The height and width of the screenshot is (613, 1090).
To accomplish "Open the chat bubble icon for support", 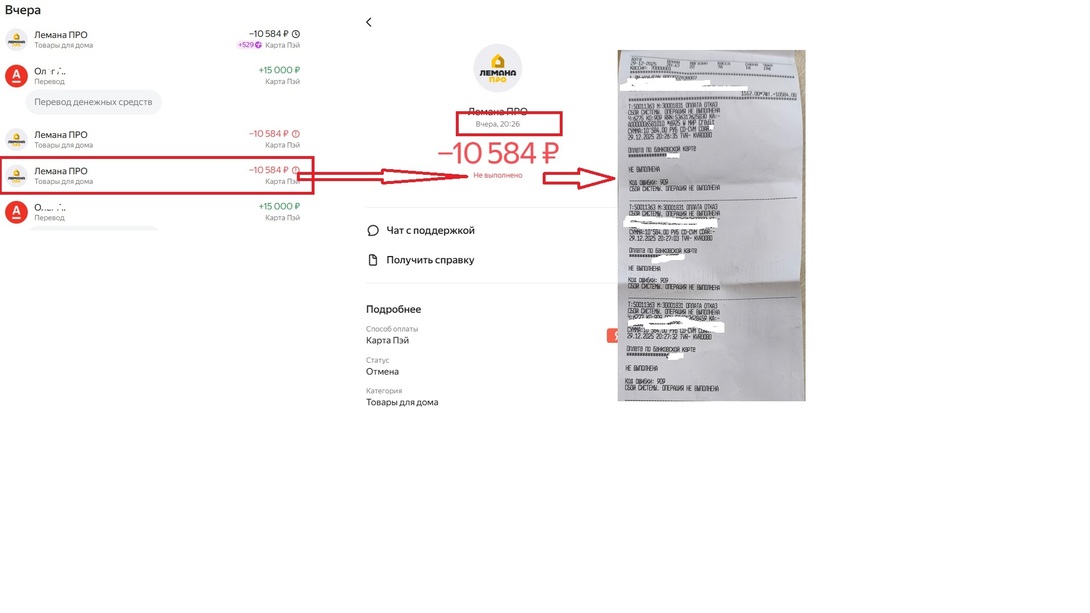I will 373,230.
